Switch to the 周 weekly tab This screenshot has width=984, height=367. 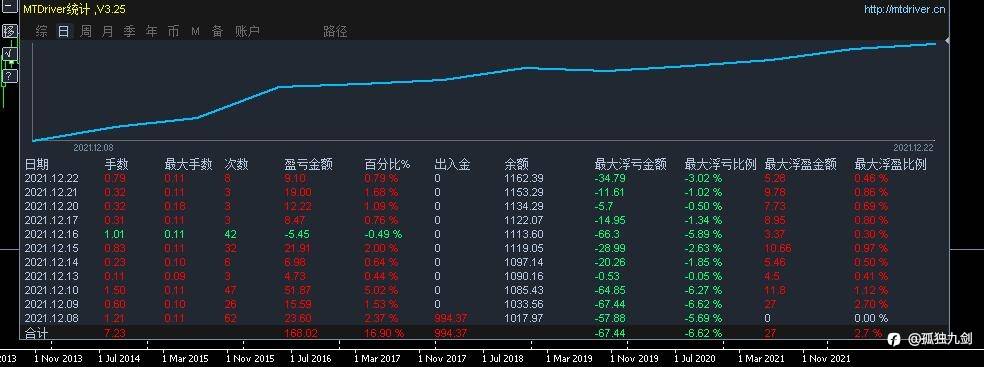[86, 31]
